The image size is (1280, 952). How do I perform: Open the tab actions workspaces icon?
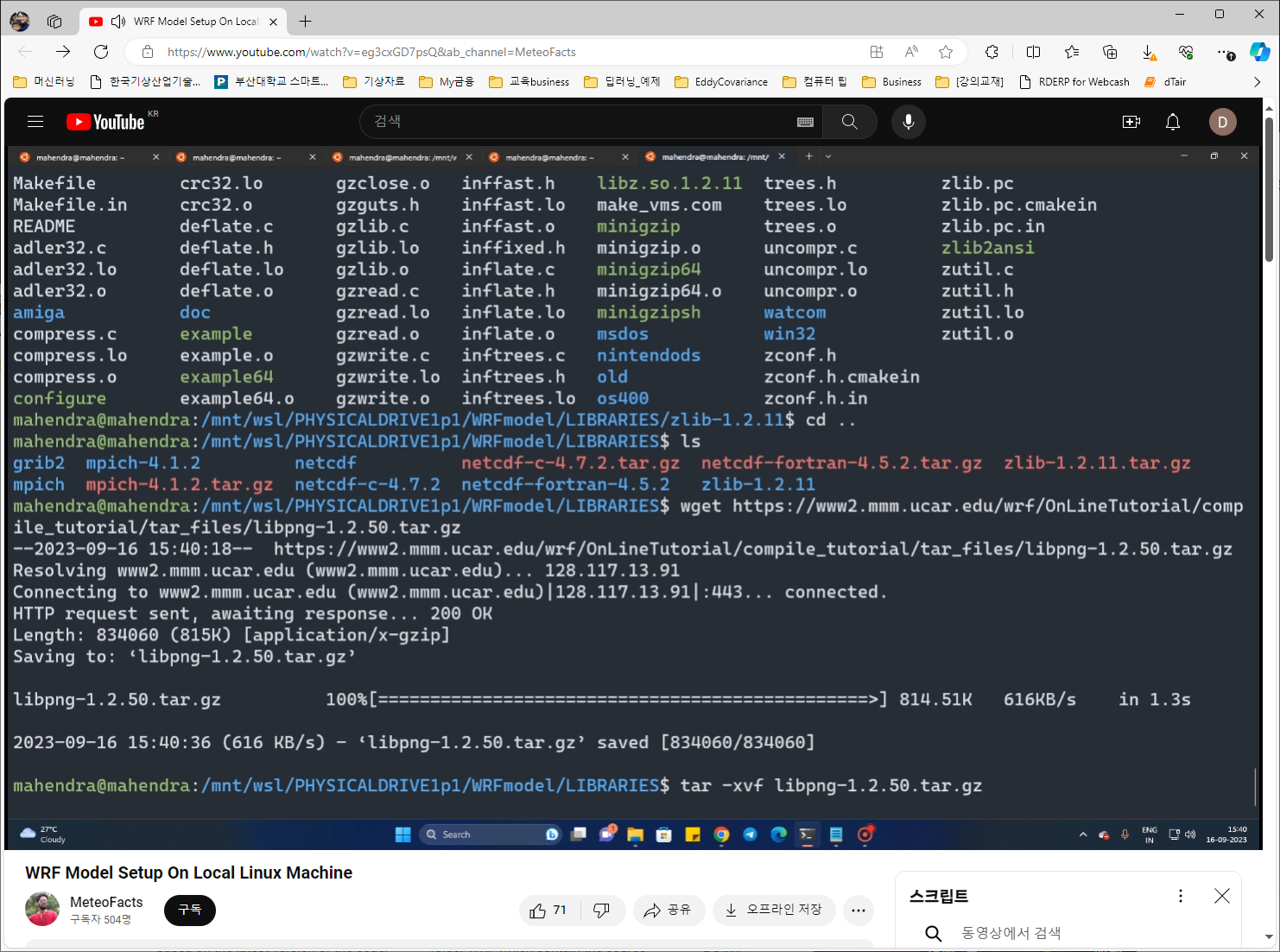(54, 22)
